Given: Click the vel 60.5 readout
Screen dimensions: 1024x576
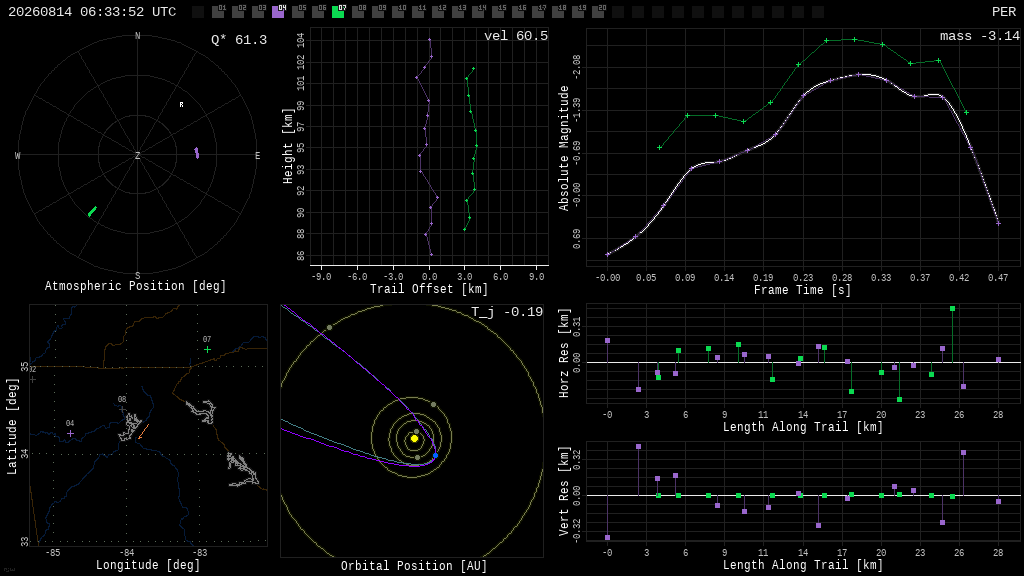Looking at the screenshot, I should [x=516, y=36].
